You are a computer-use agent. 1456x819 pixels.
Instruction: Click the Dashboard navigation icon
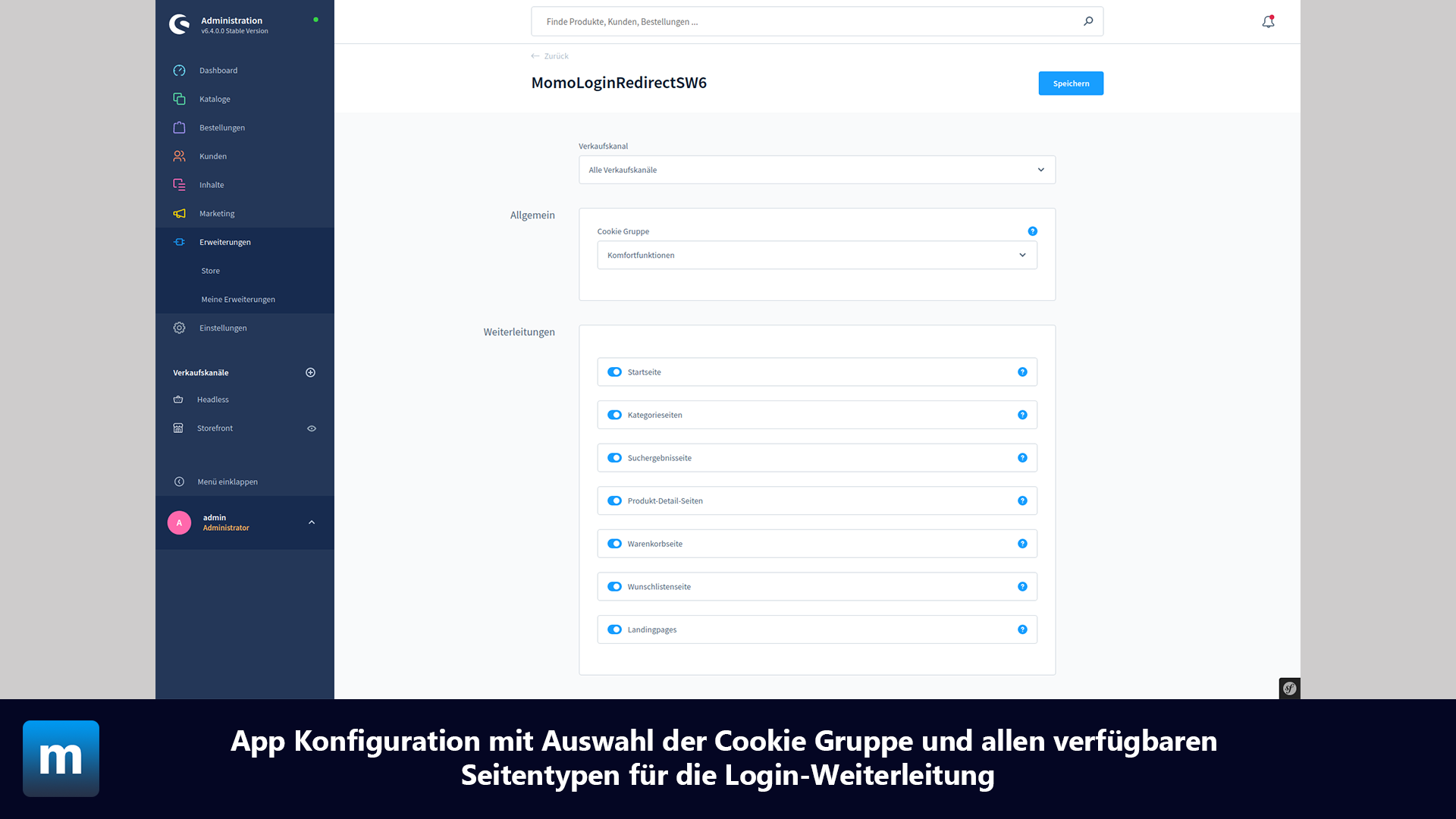click(179, 70)
